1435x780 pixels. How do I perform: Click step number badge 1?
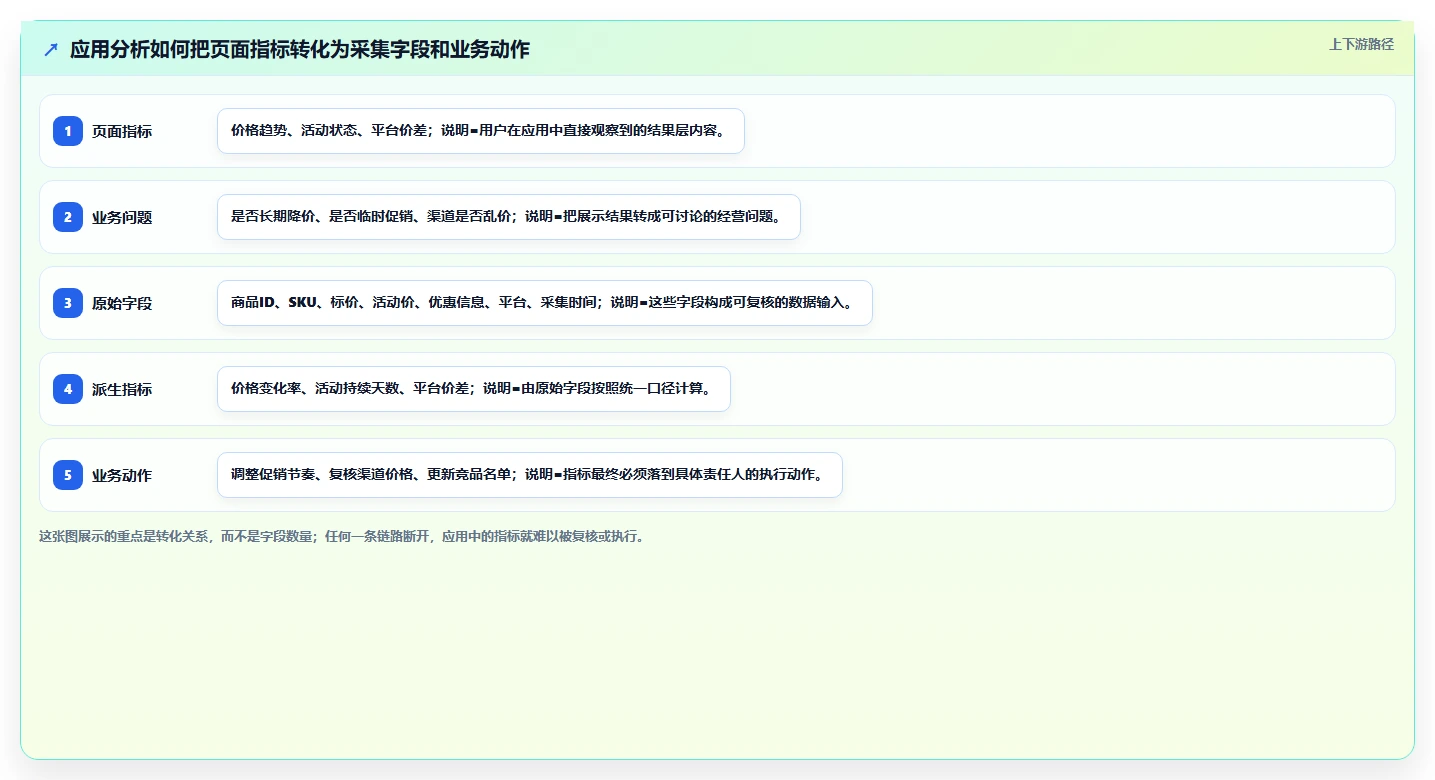(x=68, y=131)
